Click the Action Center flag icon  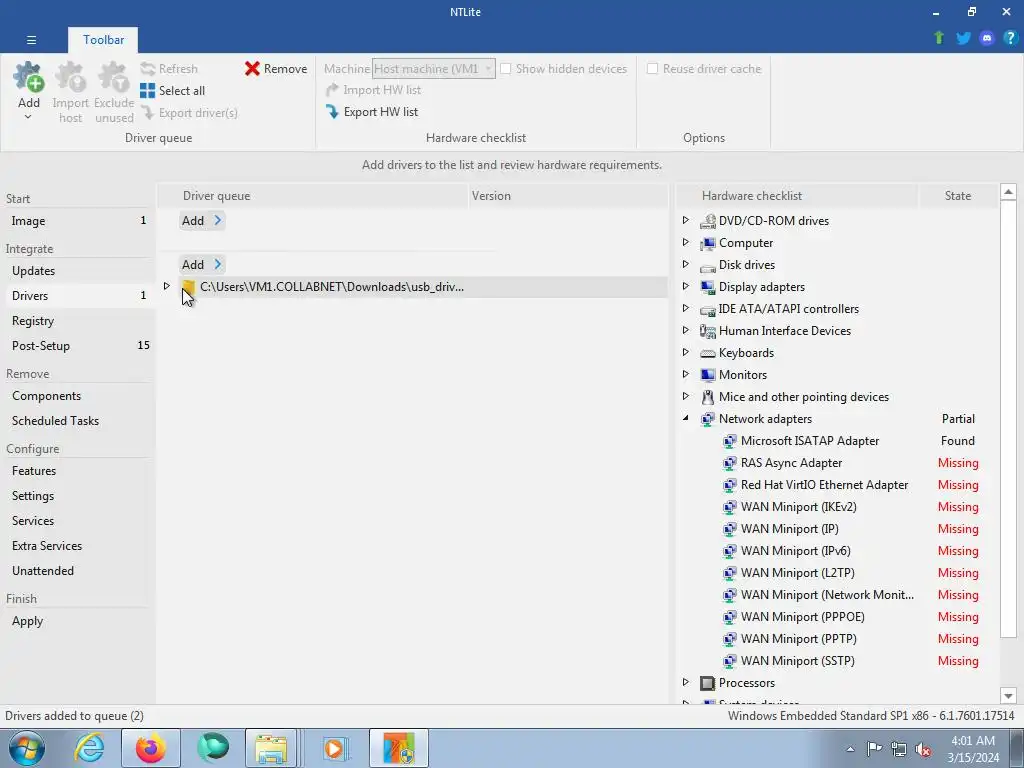[874, 749]
